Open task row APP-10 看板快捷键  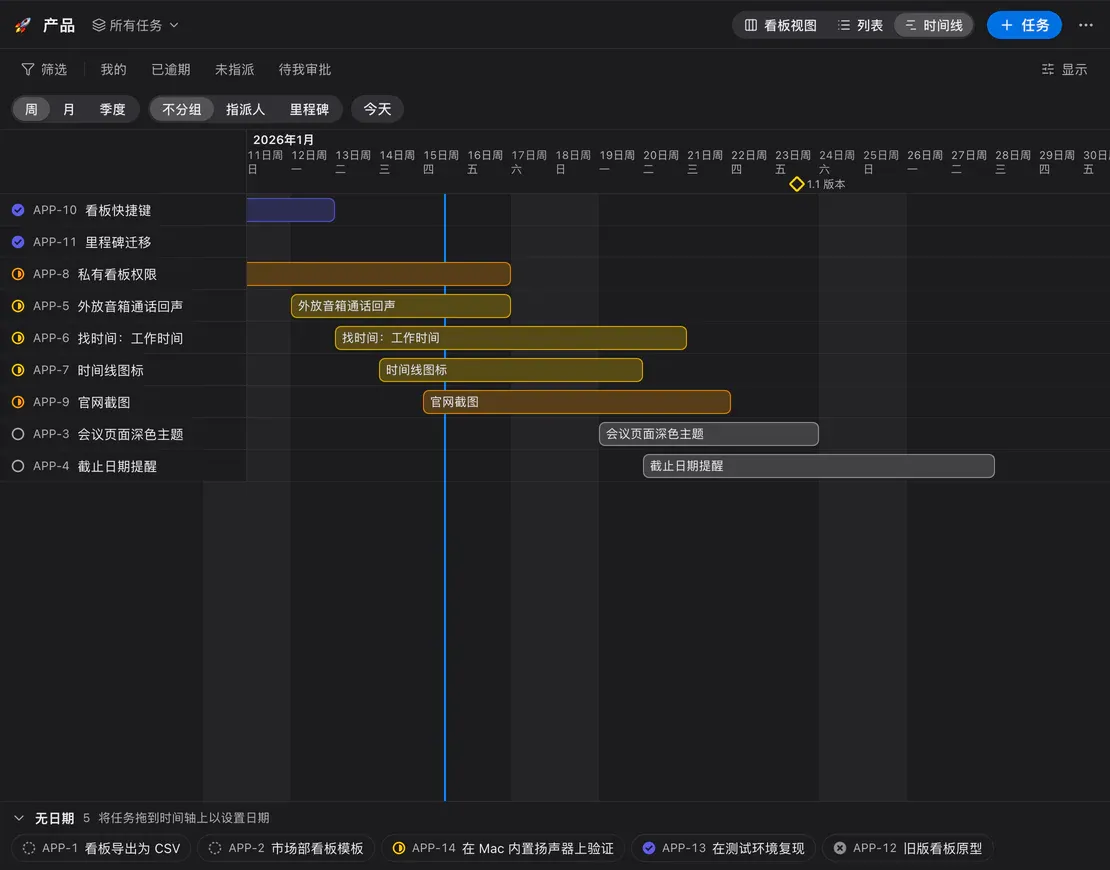122,210
